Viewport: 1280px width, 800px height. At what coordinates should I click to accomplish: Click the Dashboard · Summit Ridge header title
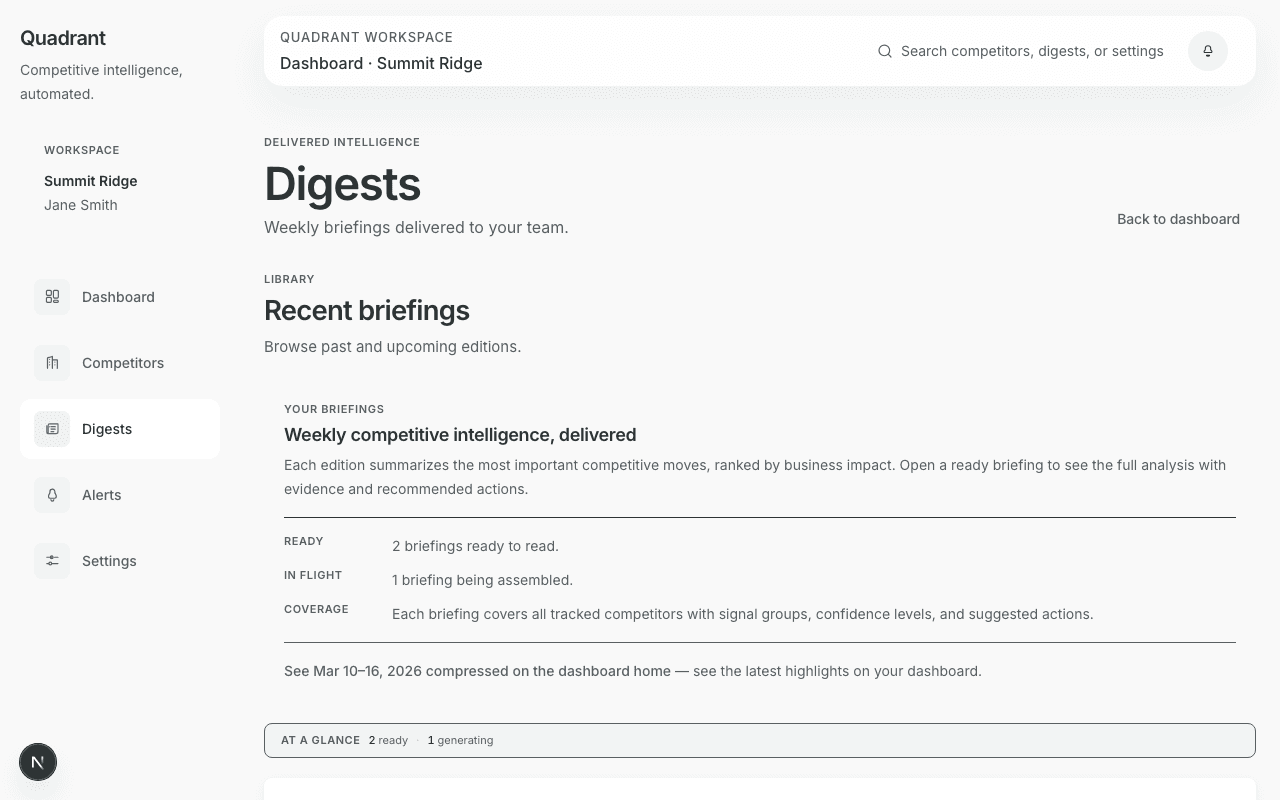(x=381, y=63)
